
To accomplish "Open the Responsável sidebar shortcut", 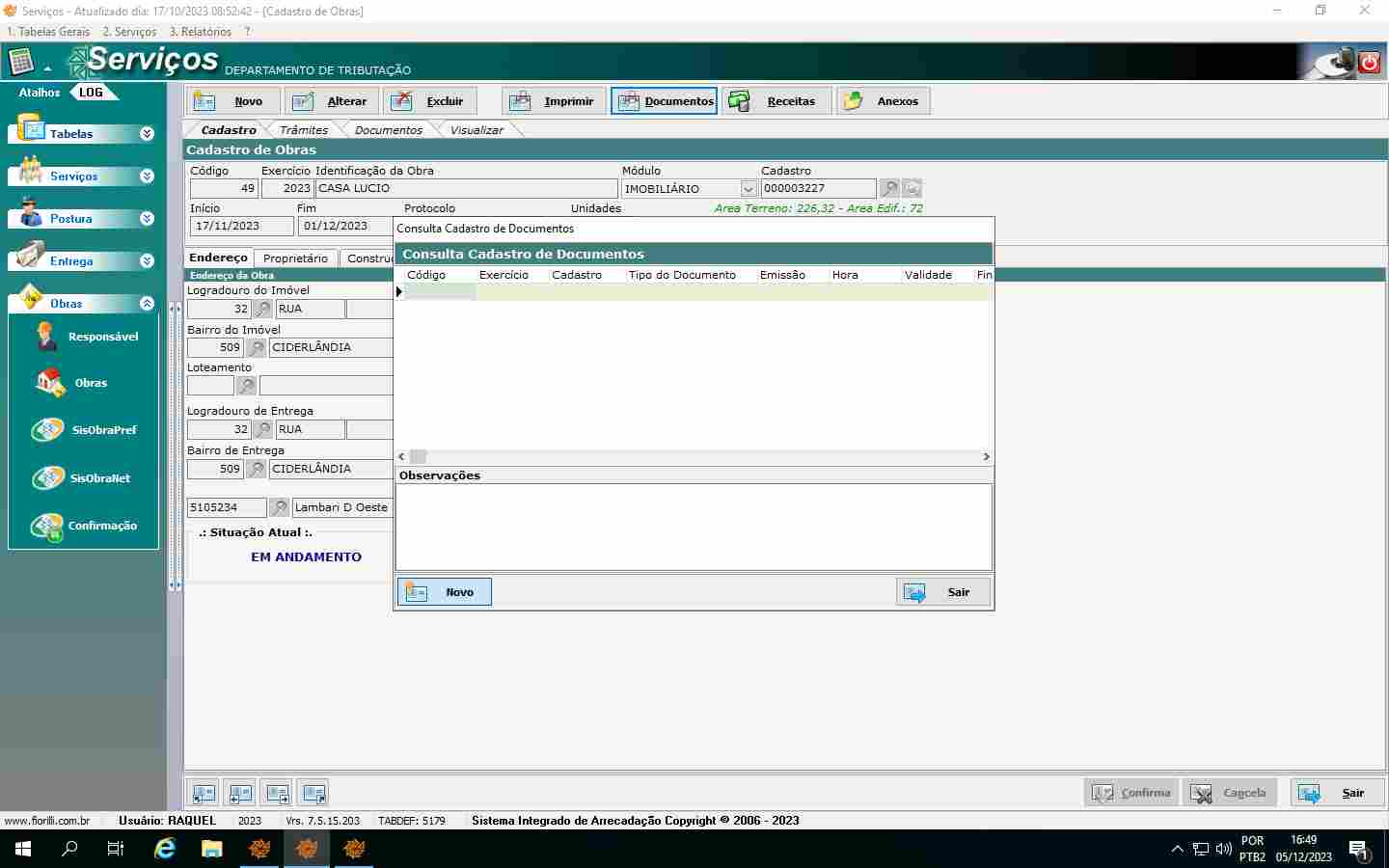I will (46, 337).
